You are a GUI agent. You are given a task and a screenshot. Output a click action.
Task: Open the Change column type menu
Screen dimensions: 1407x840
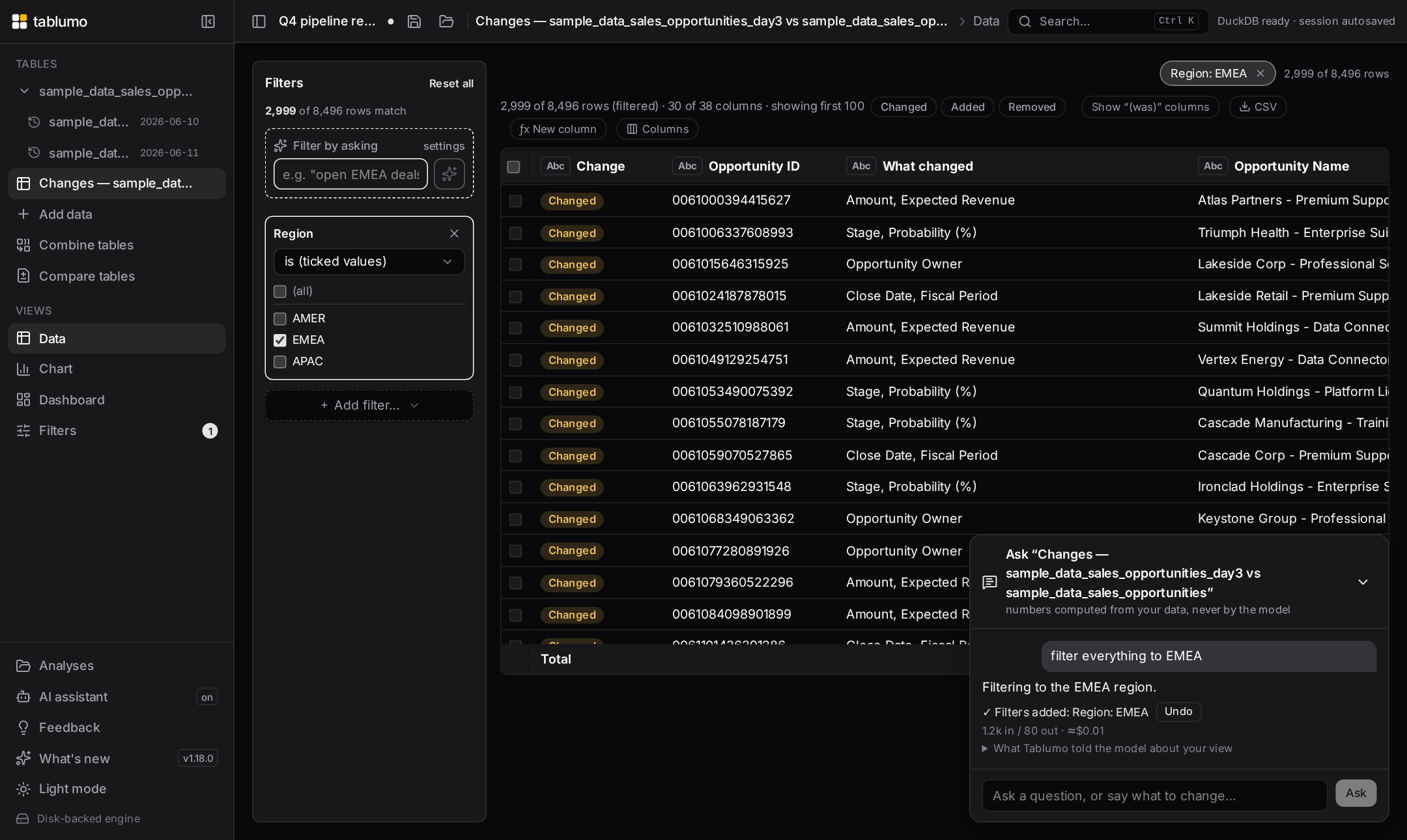(555, 166)
